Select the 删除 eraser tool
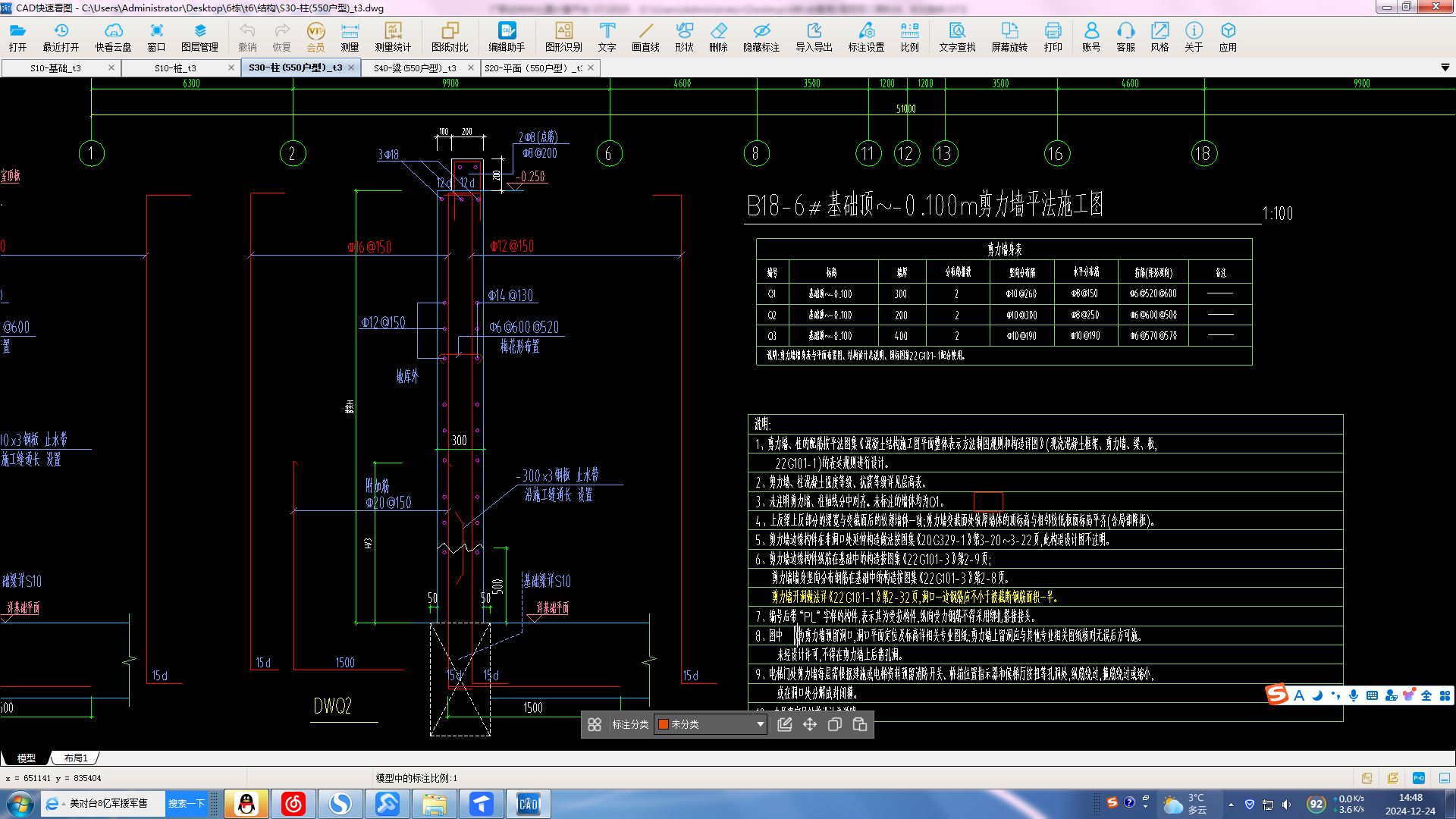Image resolution: width=1456 pixels, height=819 pixels. point(718,36)
